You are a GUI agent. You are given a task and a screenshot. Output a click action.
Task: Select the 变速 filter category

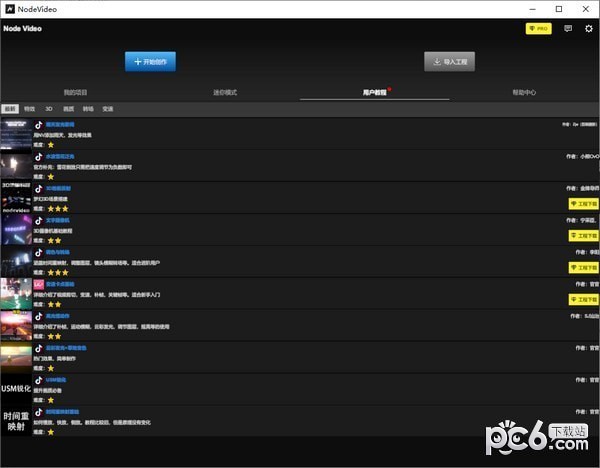[x=108, y=109]
